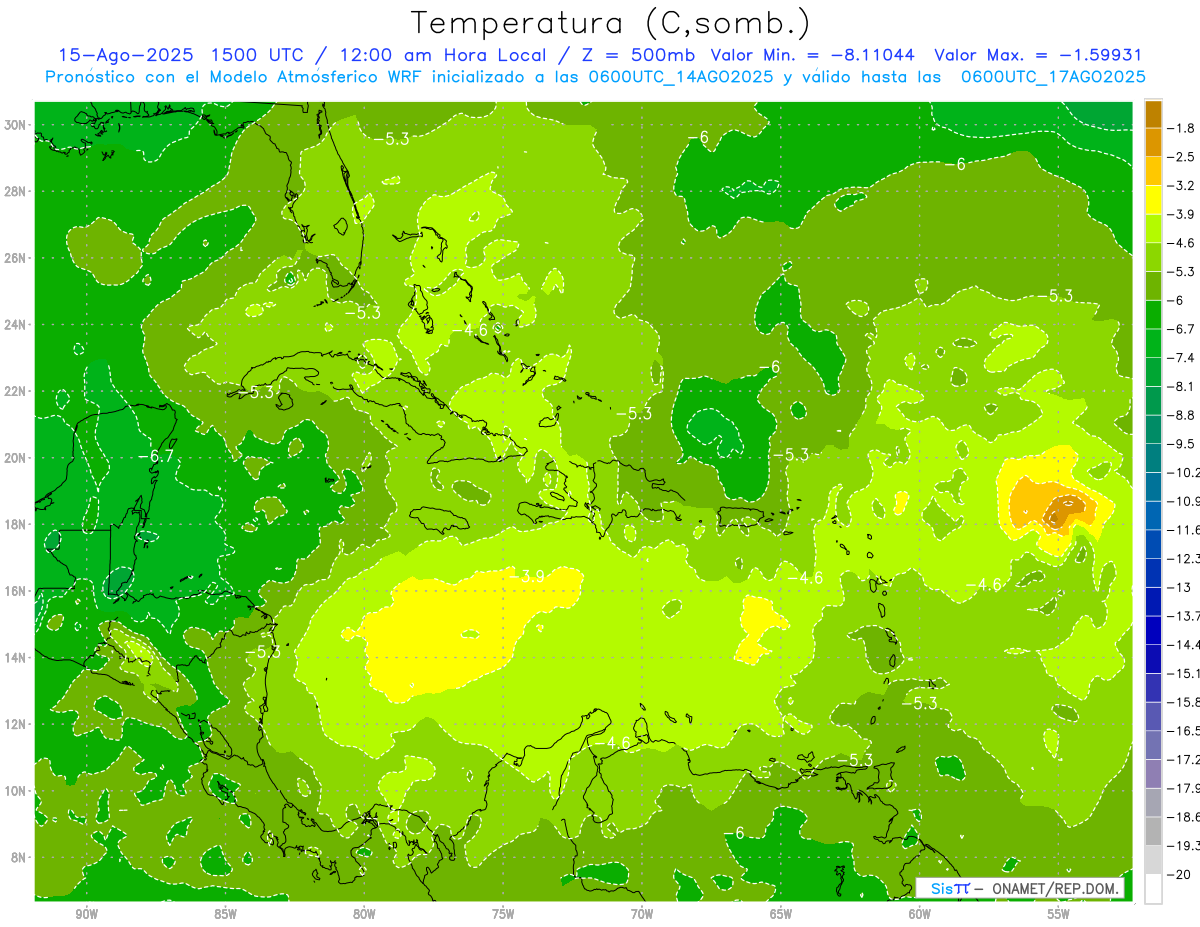Click the "70W" longitude axis label
Viewport: 1200px width, 927px height.
(642, 914)
